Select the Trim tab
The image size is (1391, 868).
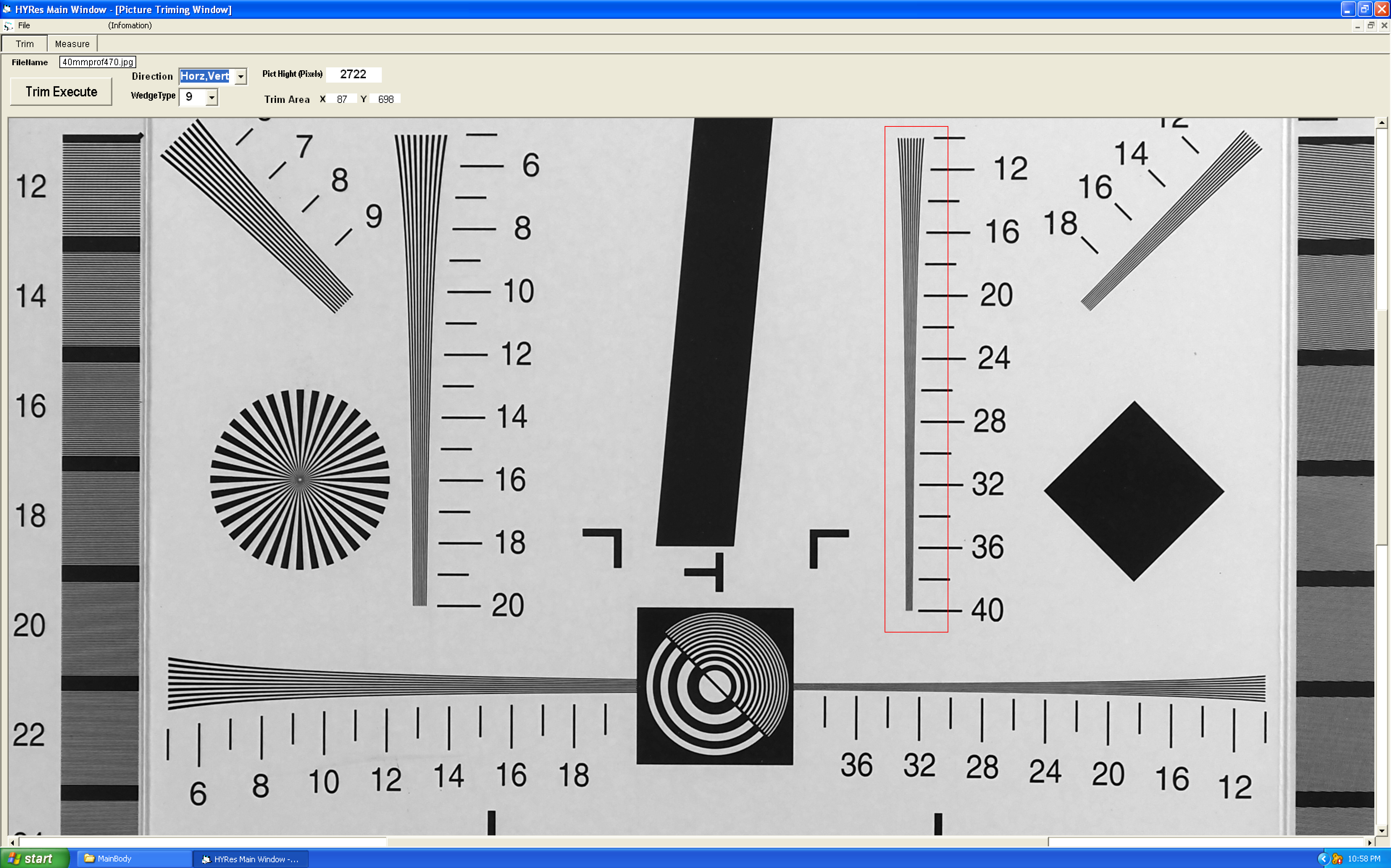[24, 43]
